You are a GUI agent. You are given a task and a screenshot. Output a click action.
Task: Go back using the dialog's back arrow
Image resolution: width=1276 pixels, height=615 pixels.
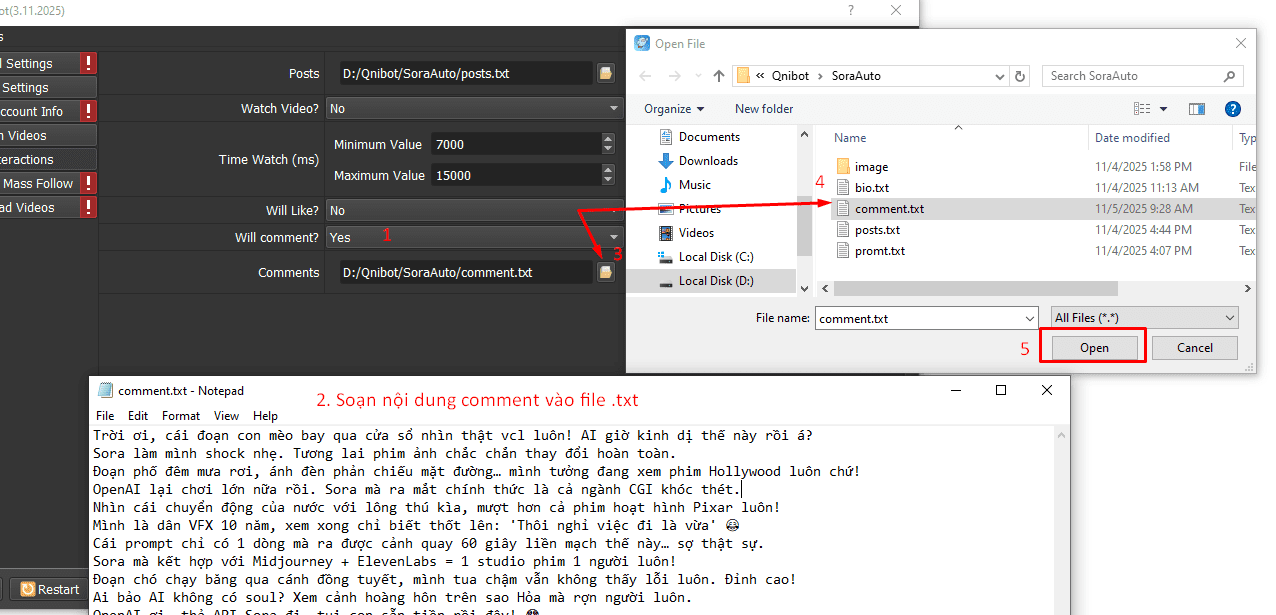pos(645,76)
